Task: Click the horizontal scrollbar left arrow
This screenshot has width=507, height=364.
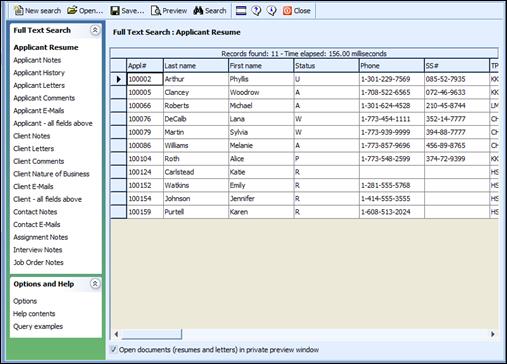Action: pyautogui.click(x=116, y=334)
